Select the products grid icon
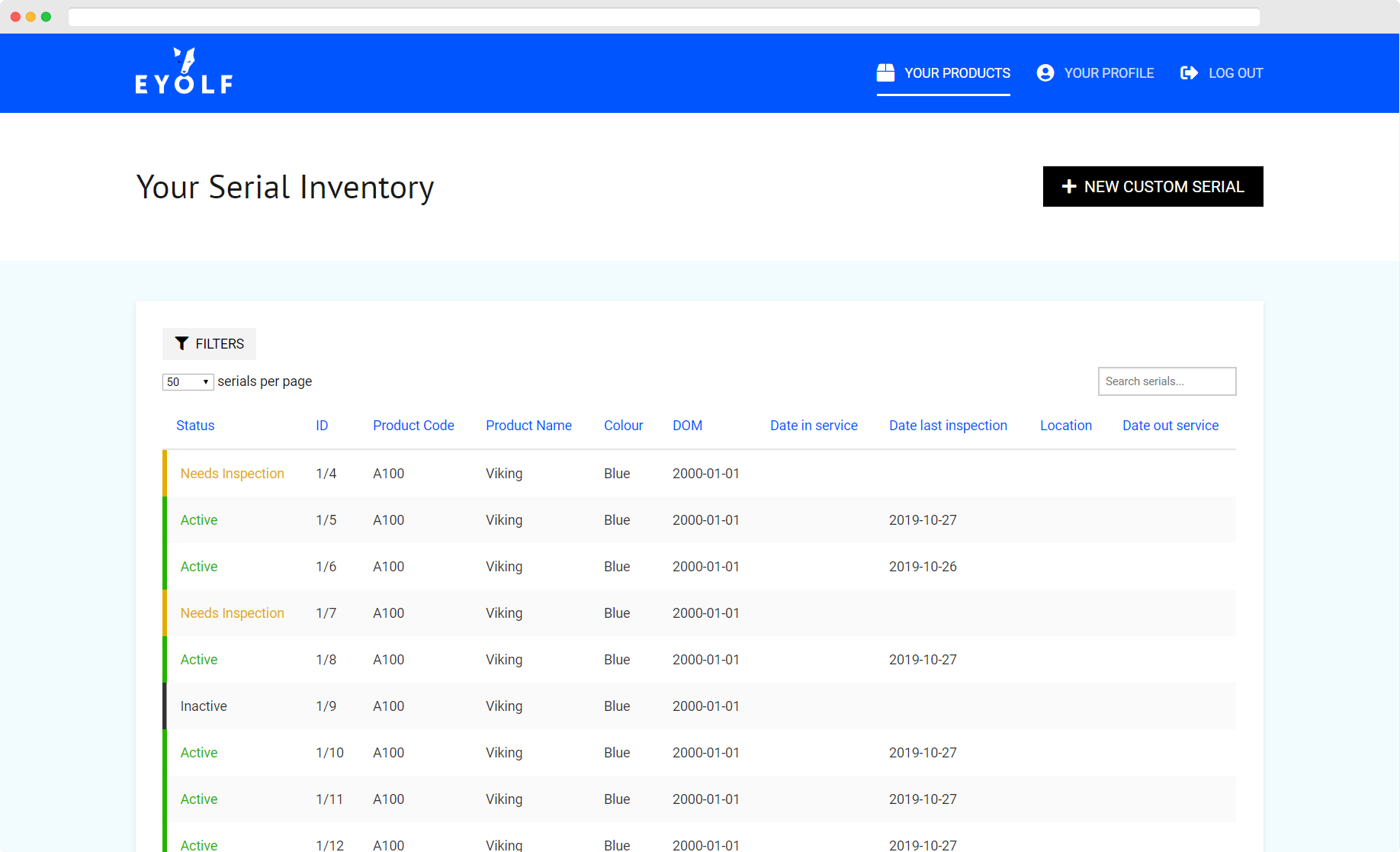The height and width of the screenshot is (852, 1400). coord(885,72)
